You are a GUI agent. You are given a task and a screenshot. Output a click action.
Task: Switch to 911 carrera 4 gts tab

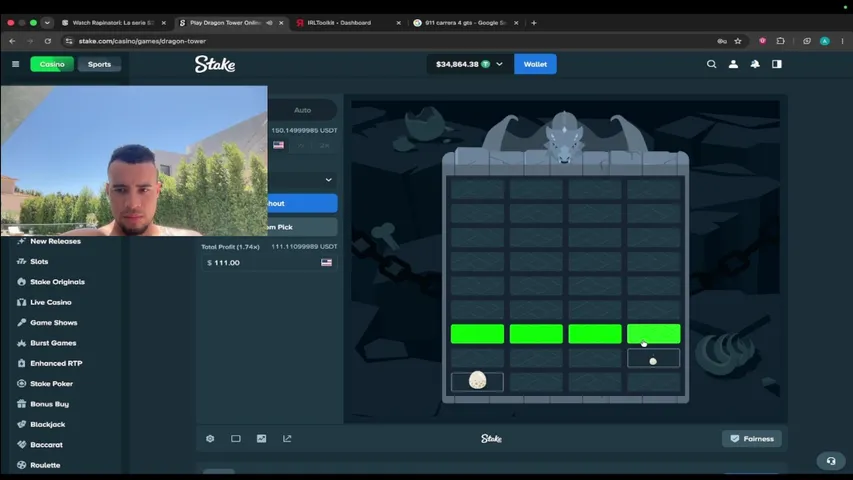(x=466, y=23)
